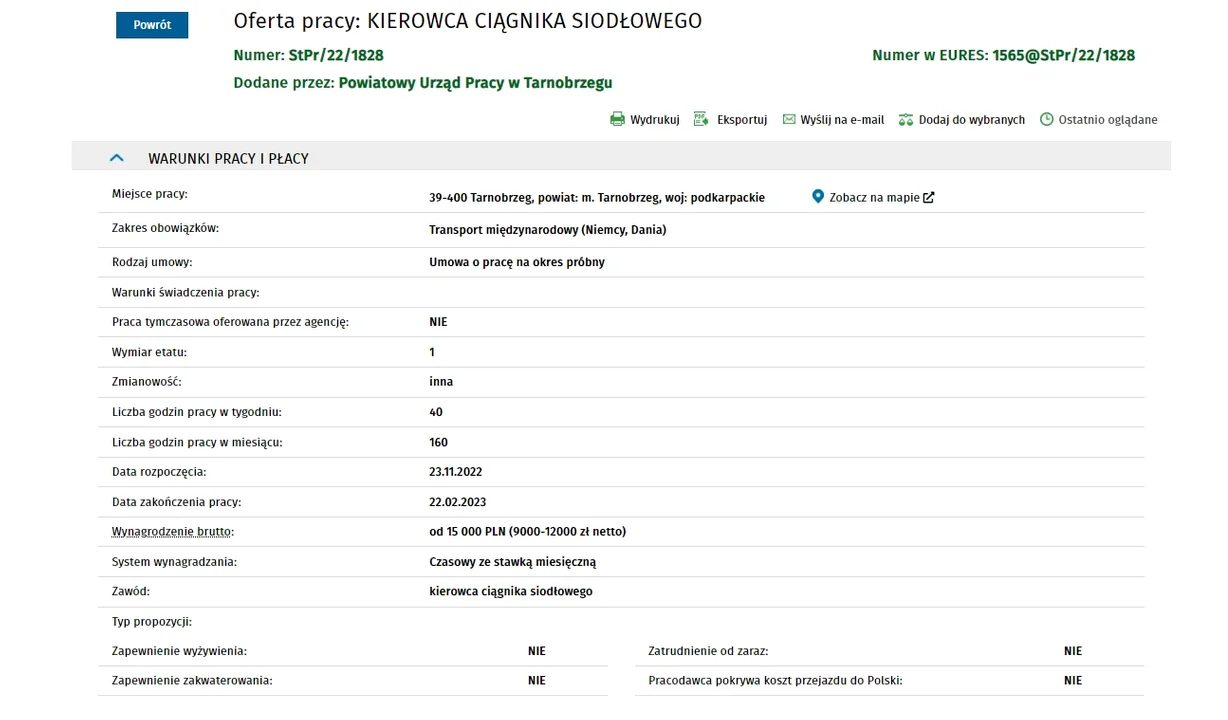
Task: Click the Rodzaj umowy label
Action: 152,262
